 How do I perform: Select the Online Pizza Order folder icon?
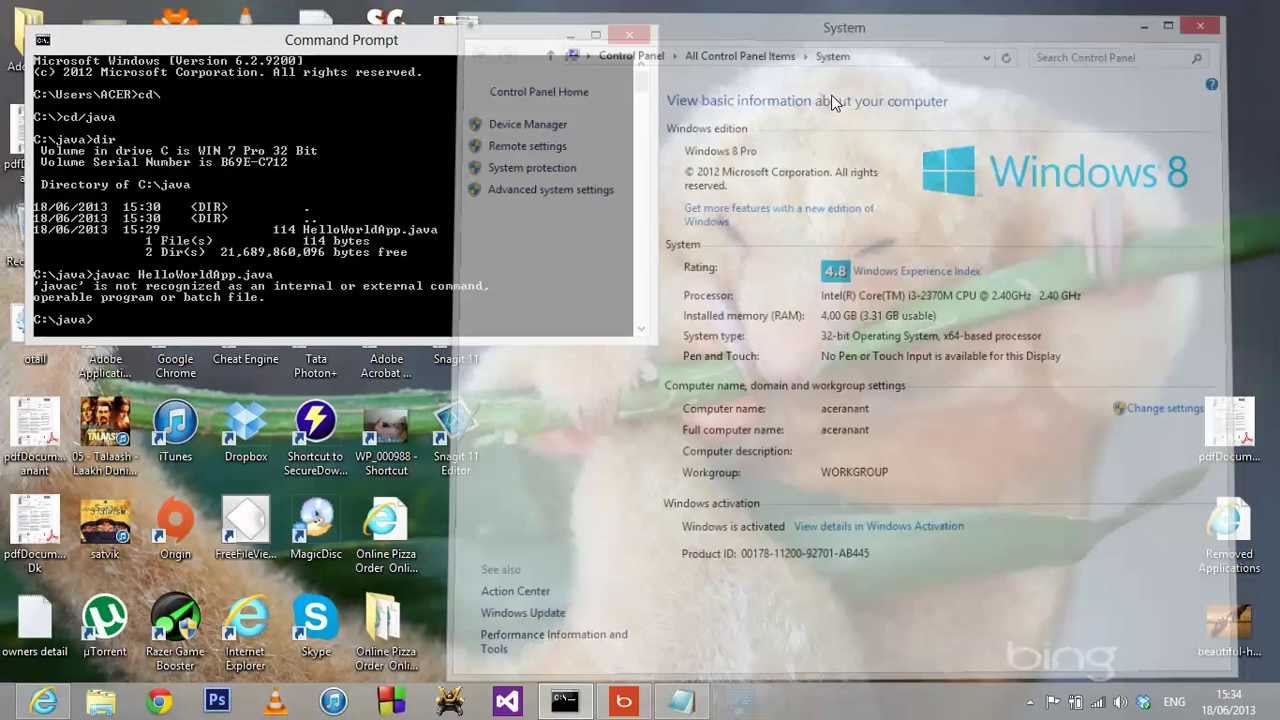point(386,633)
